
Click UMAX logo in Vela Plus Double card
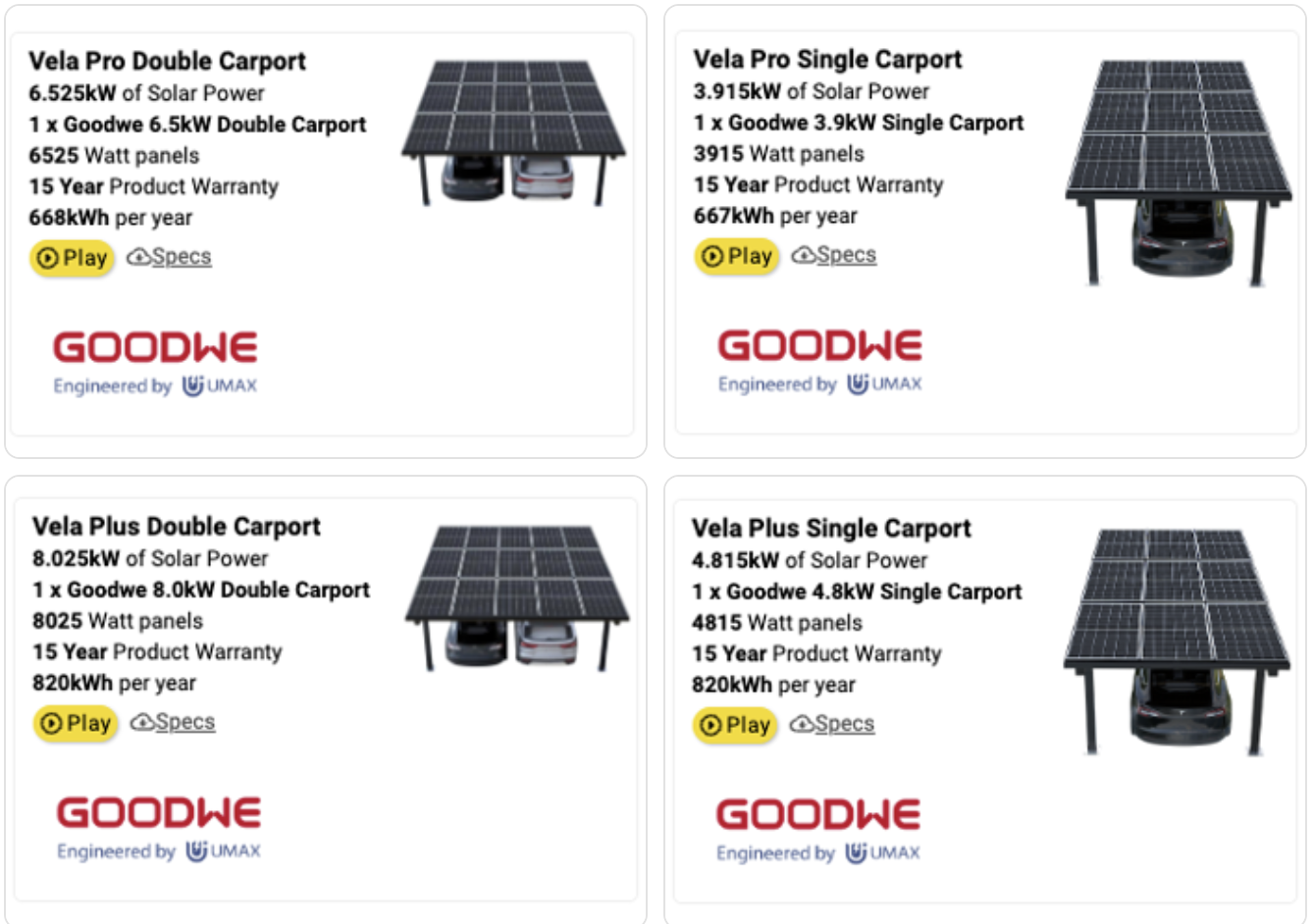tap(223, 851)
